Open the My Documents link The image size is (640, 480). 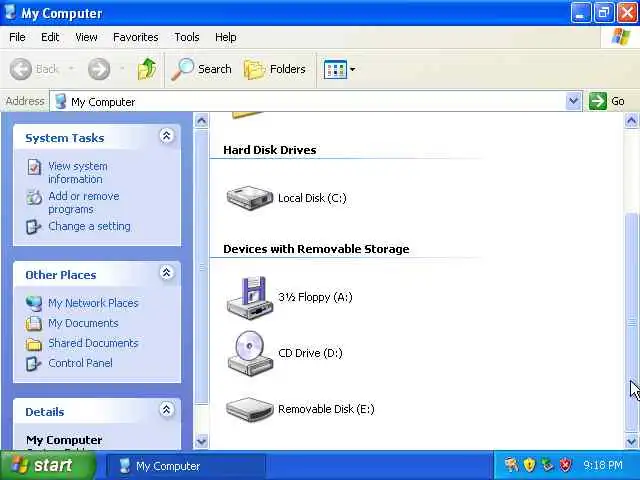point(83,323)
